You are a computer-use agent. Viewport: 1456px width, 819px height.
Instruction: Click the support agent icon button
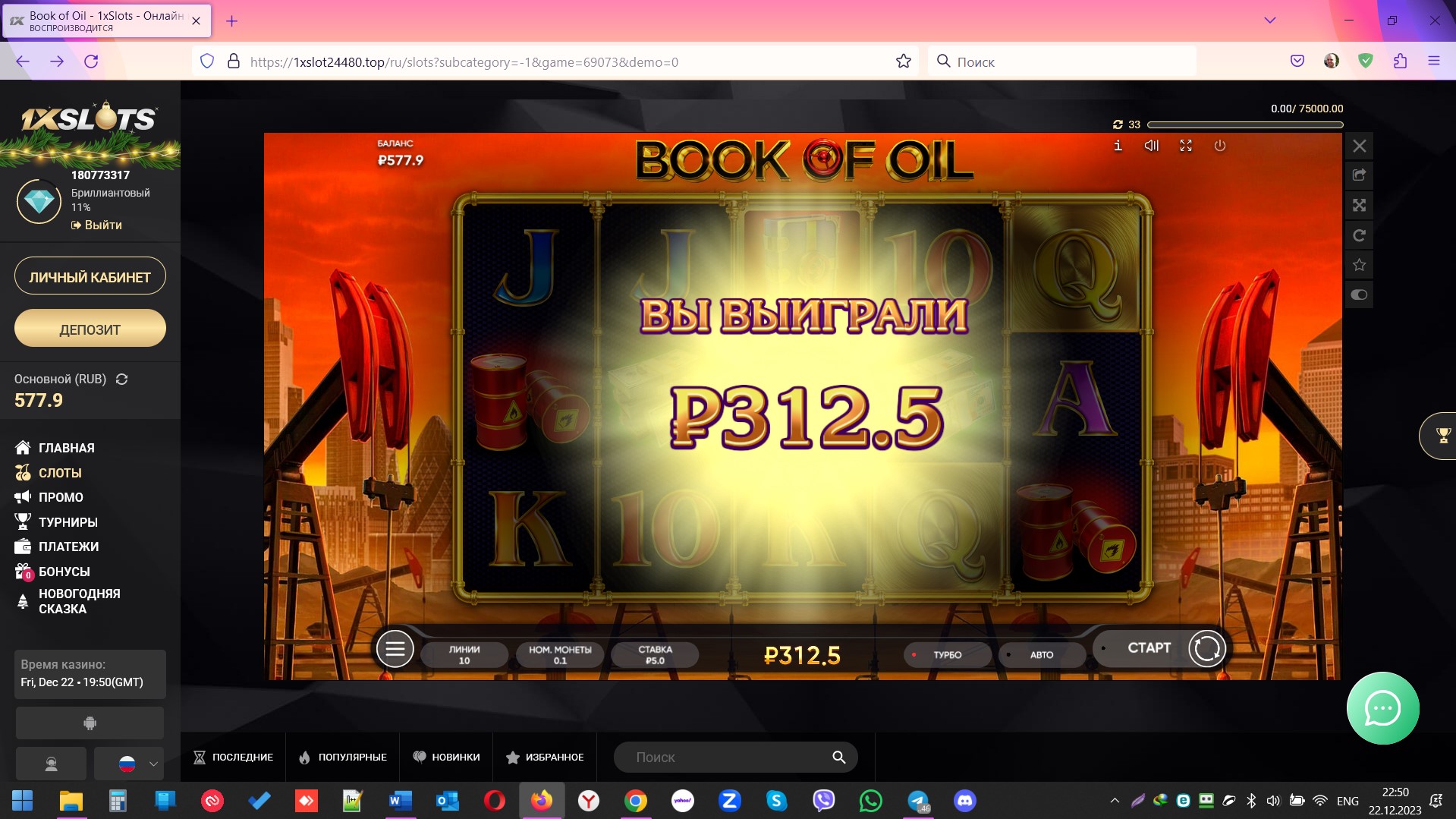click(x=51, y=764)
